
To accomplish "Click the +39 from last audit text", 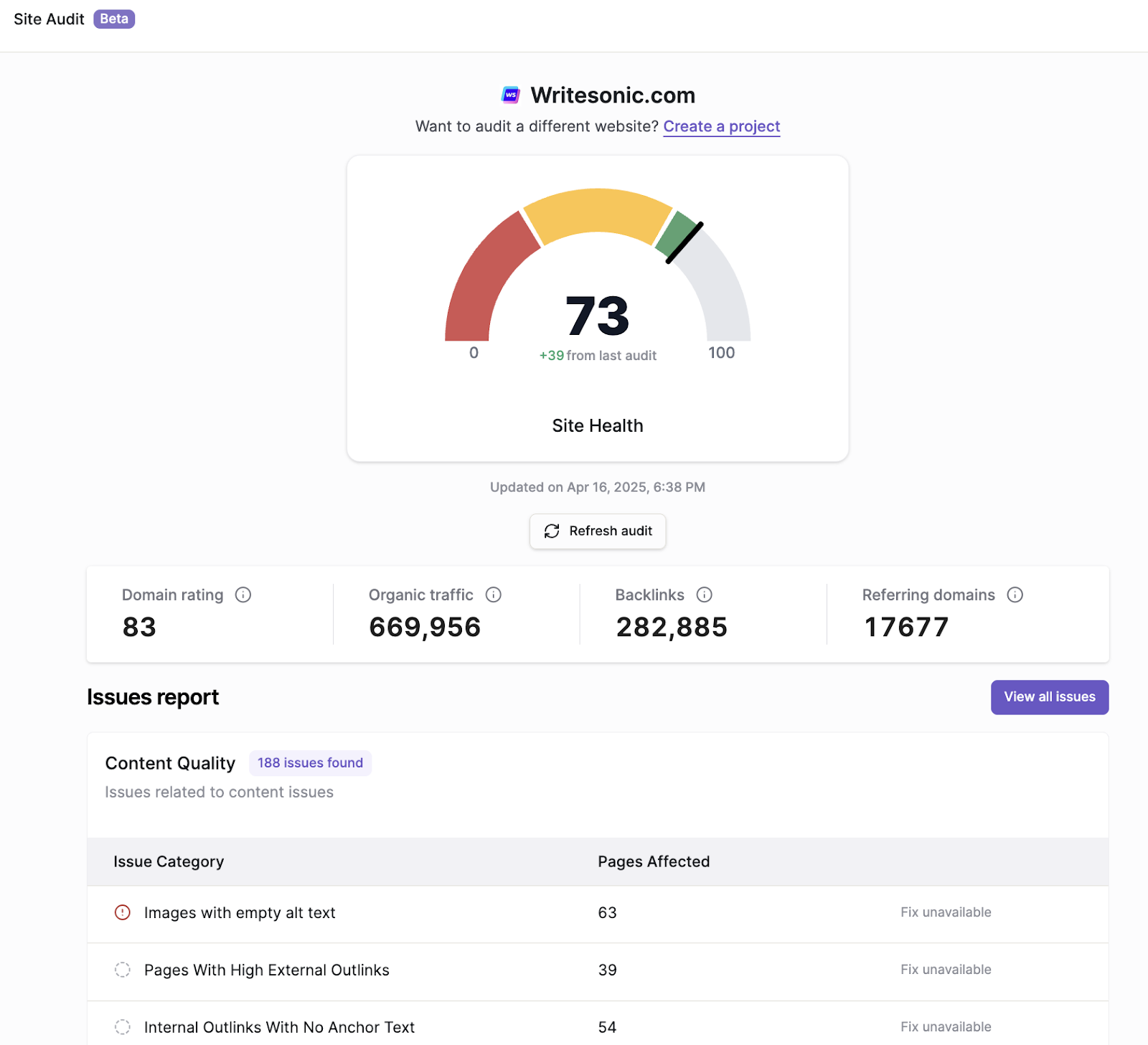I will 598,356.
